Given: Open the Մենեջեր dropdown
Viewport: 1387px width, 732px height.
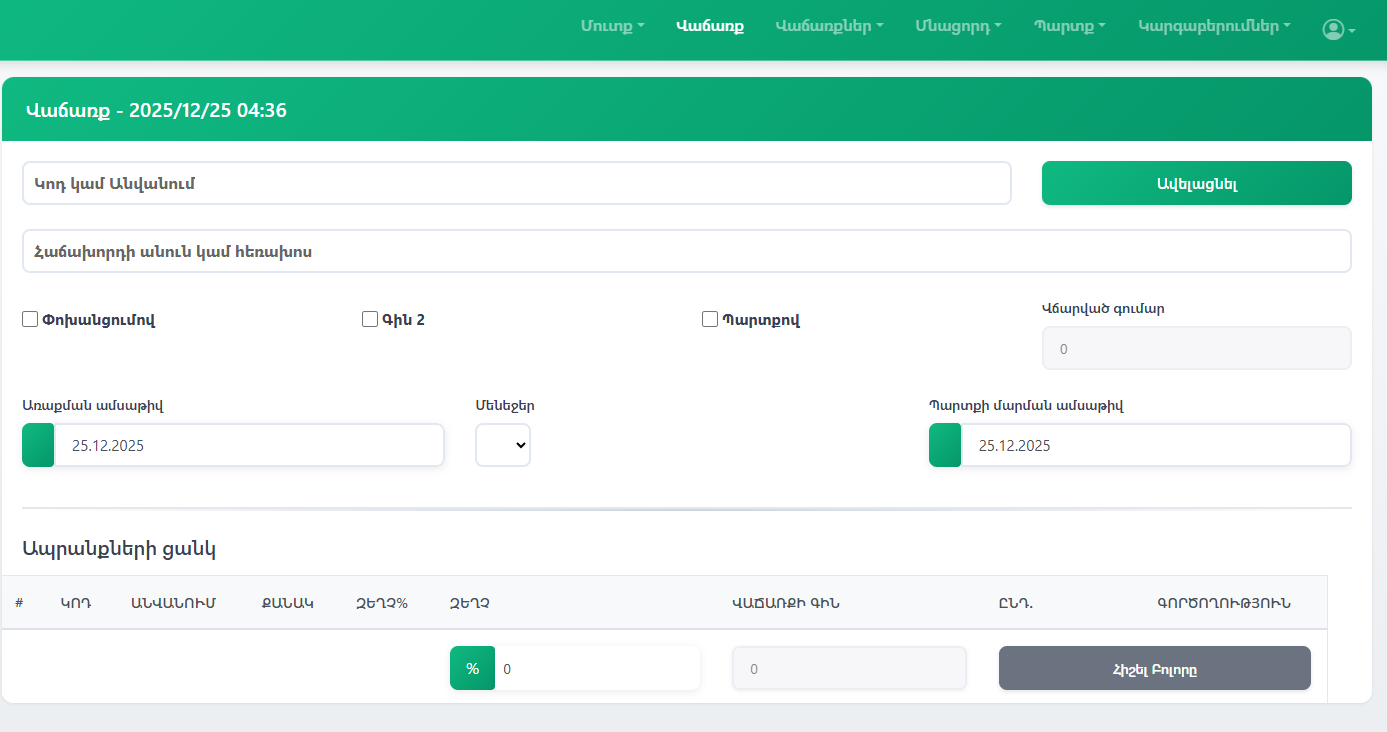Looking at the screenshot, I should click(x=503, y=446).
